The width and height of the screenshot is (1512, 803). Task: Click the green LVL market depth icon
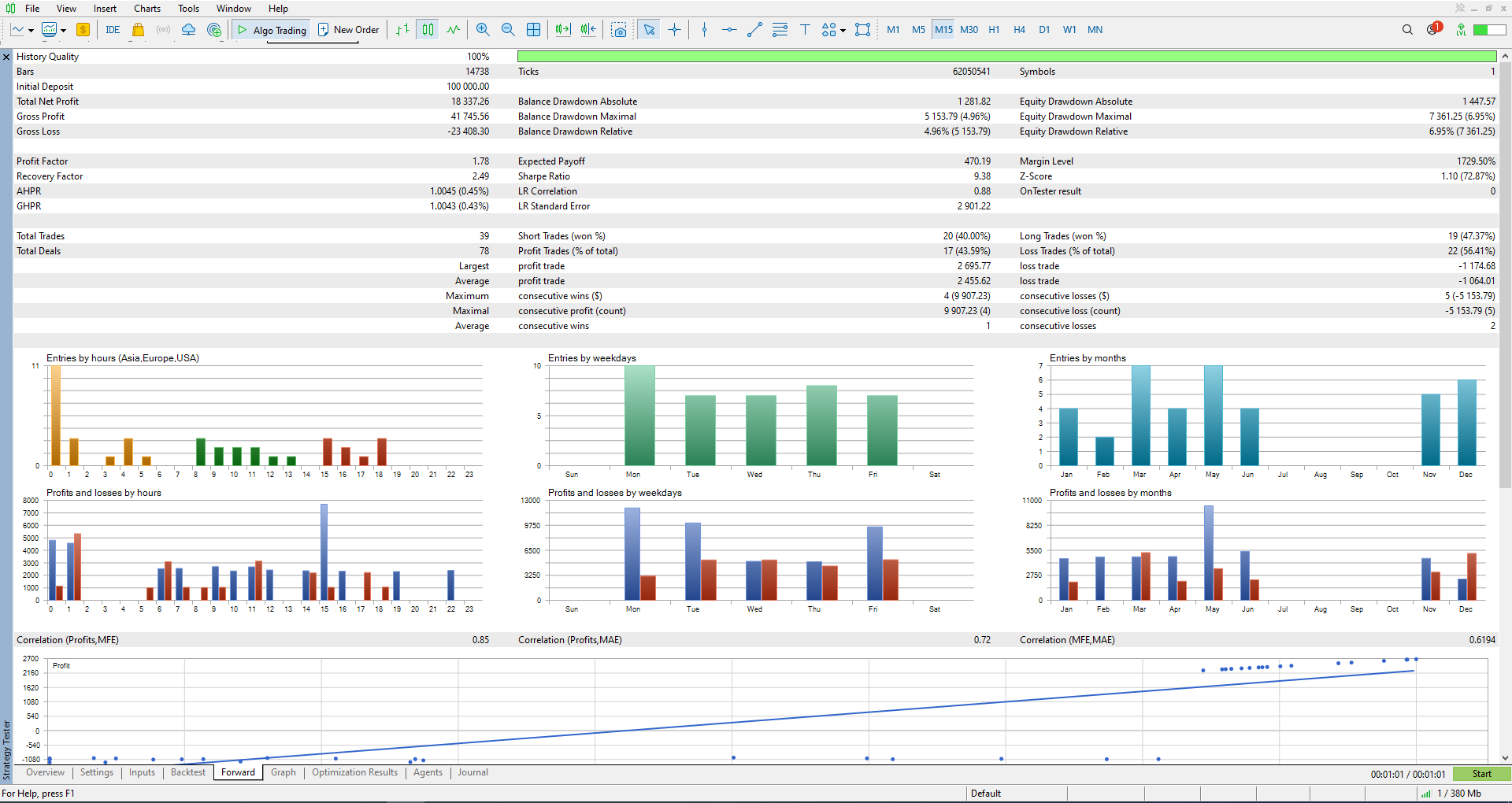point(1461,30)
